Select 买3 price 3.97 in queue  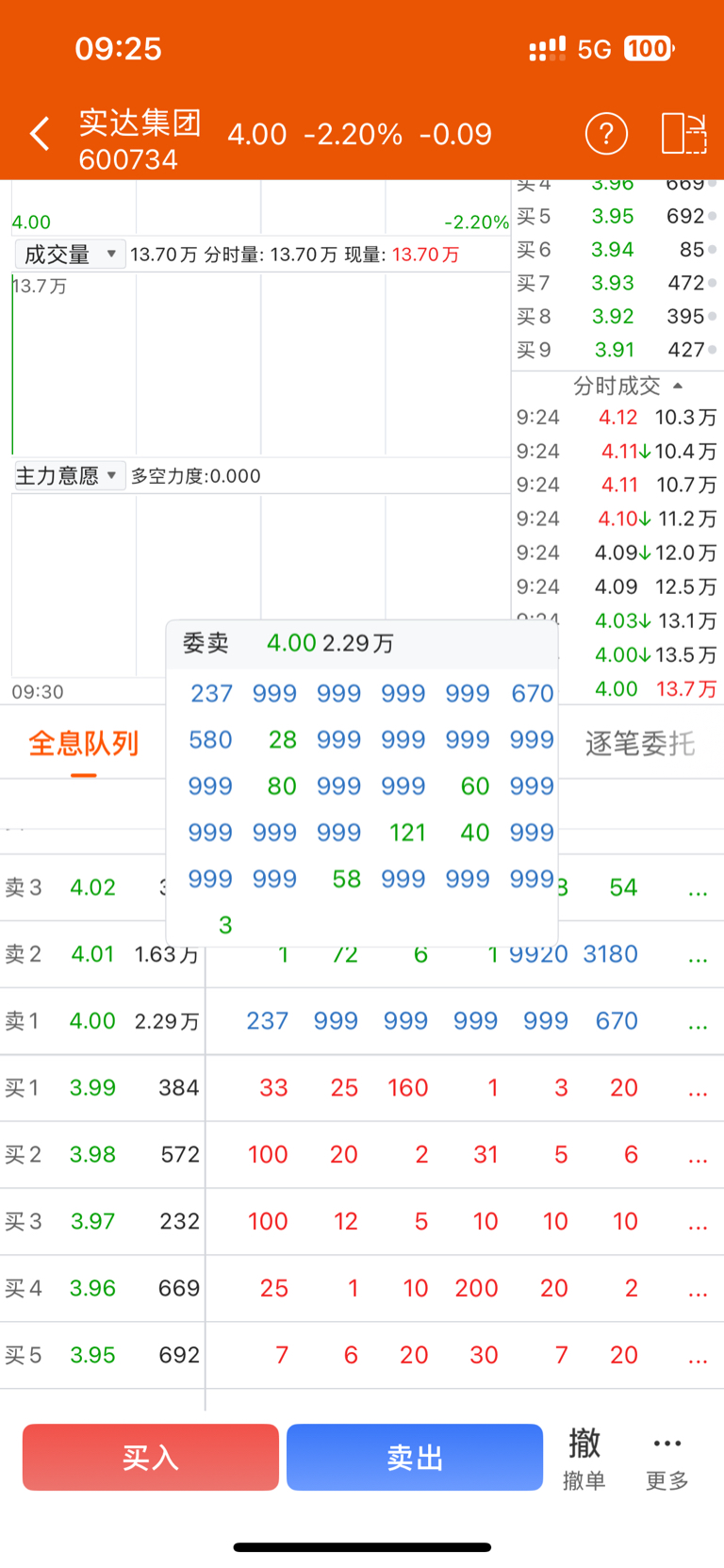pyautogui.click(x=92, y=1221)
